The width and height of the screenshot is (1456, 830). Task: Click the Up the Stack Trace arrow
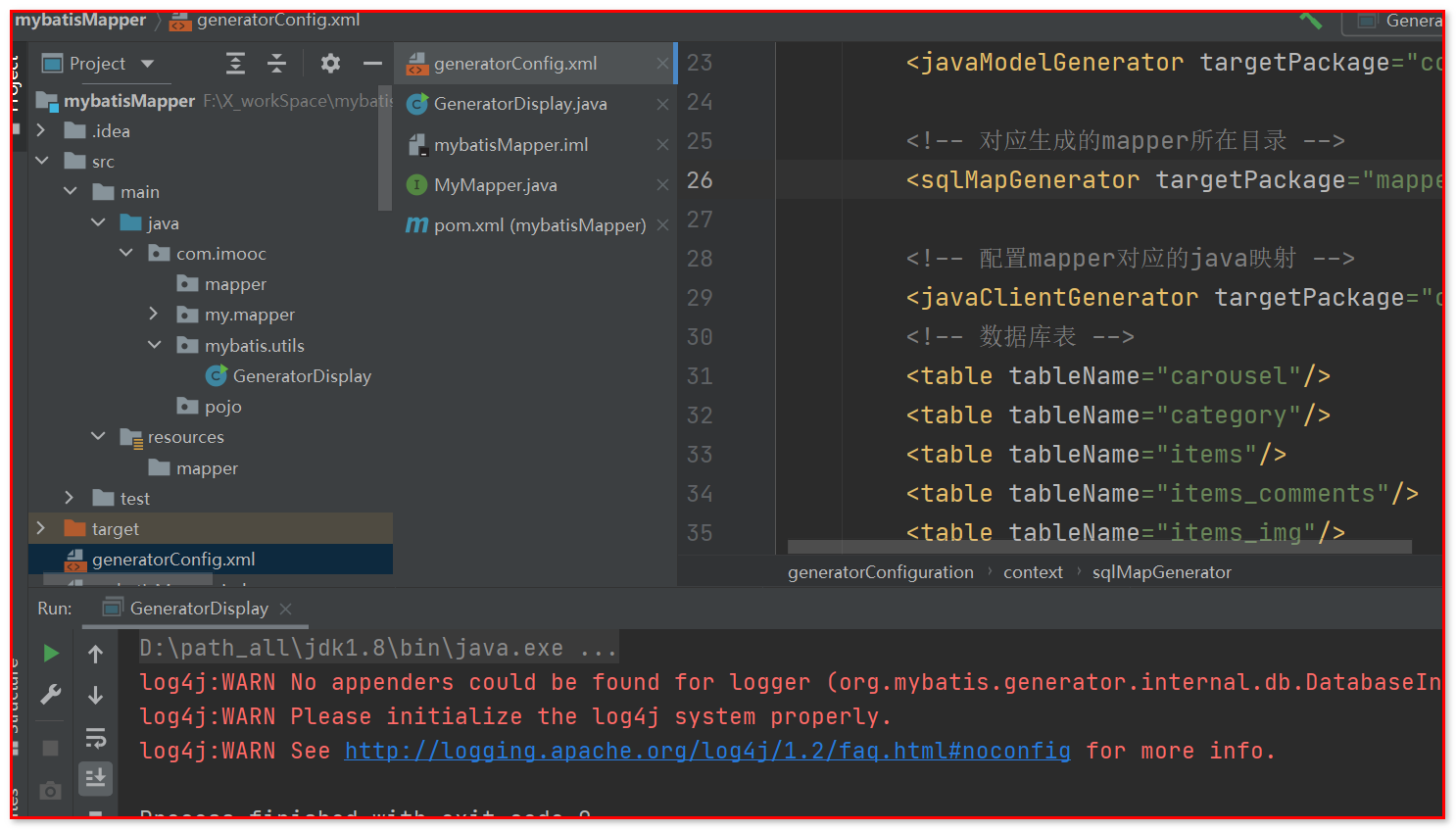(x=95, y=654)
